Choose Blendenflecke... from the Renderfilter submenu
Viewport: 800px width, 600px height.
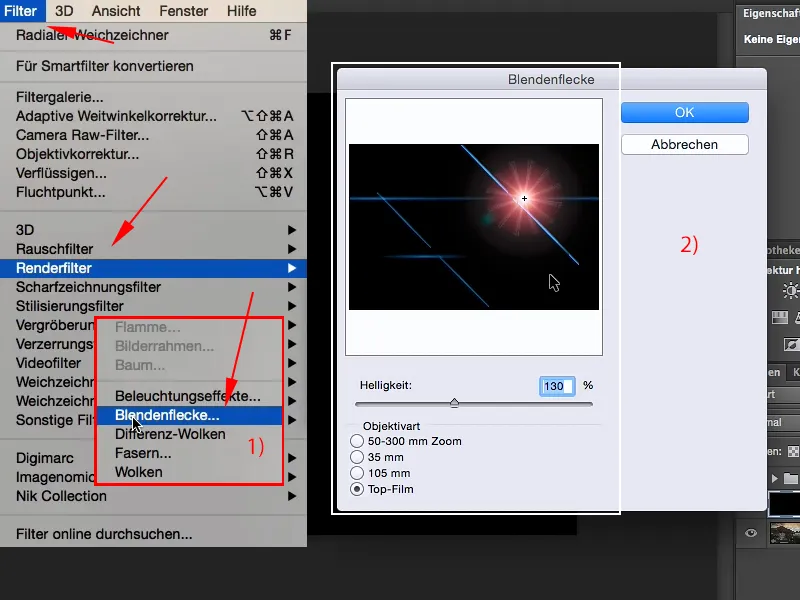189,415
